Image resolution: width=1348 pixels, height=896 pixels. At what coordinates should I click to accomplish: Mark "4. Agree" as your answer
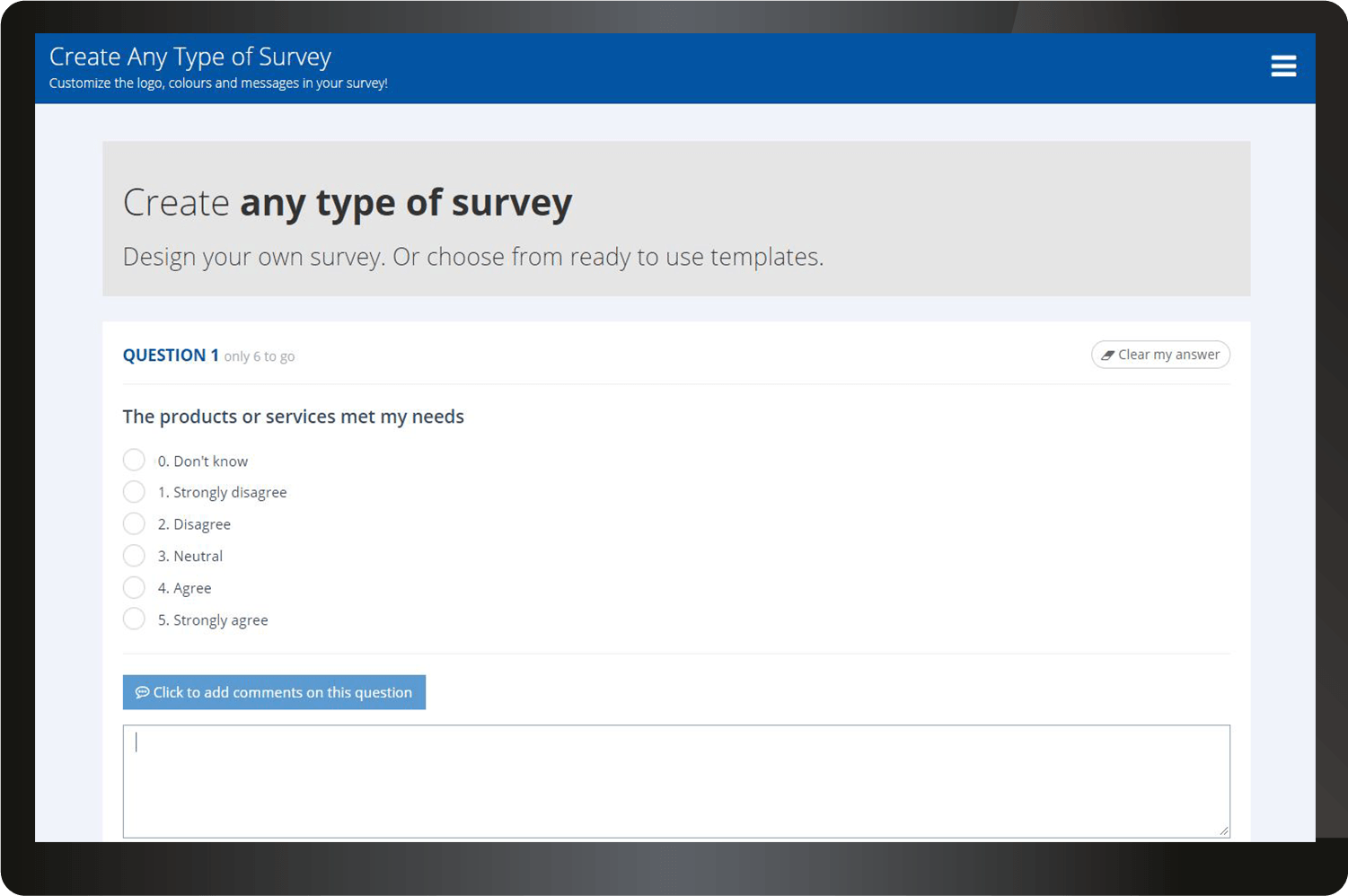click(134, 588)
